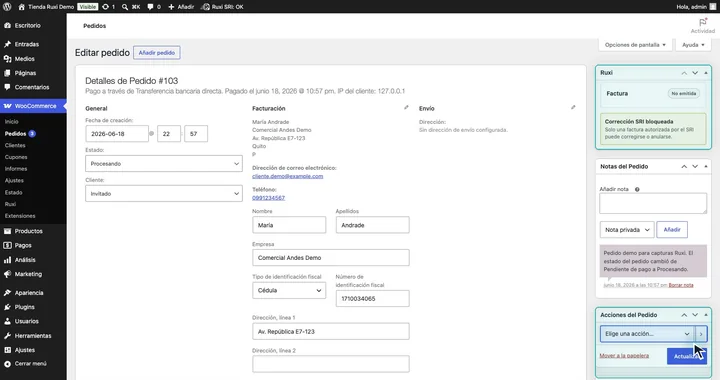The image size is (720, 380).
Task: Open the Actividad flag panel
Action: point(703,26)
